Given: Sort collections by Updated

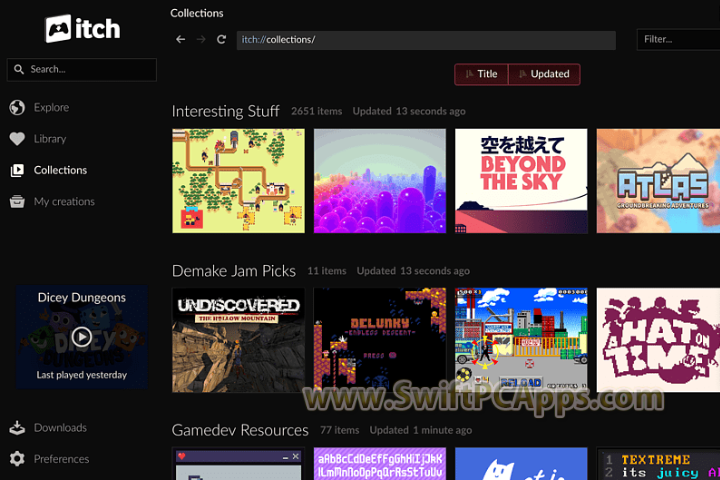Looking at the screenshot, I should coord(544,74).
